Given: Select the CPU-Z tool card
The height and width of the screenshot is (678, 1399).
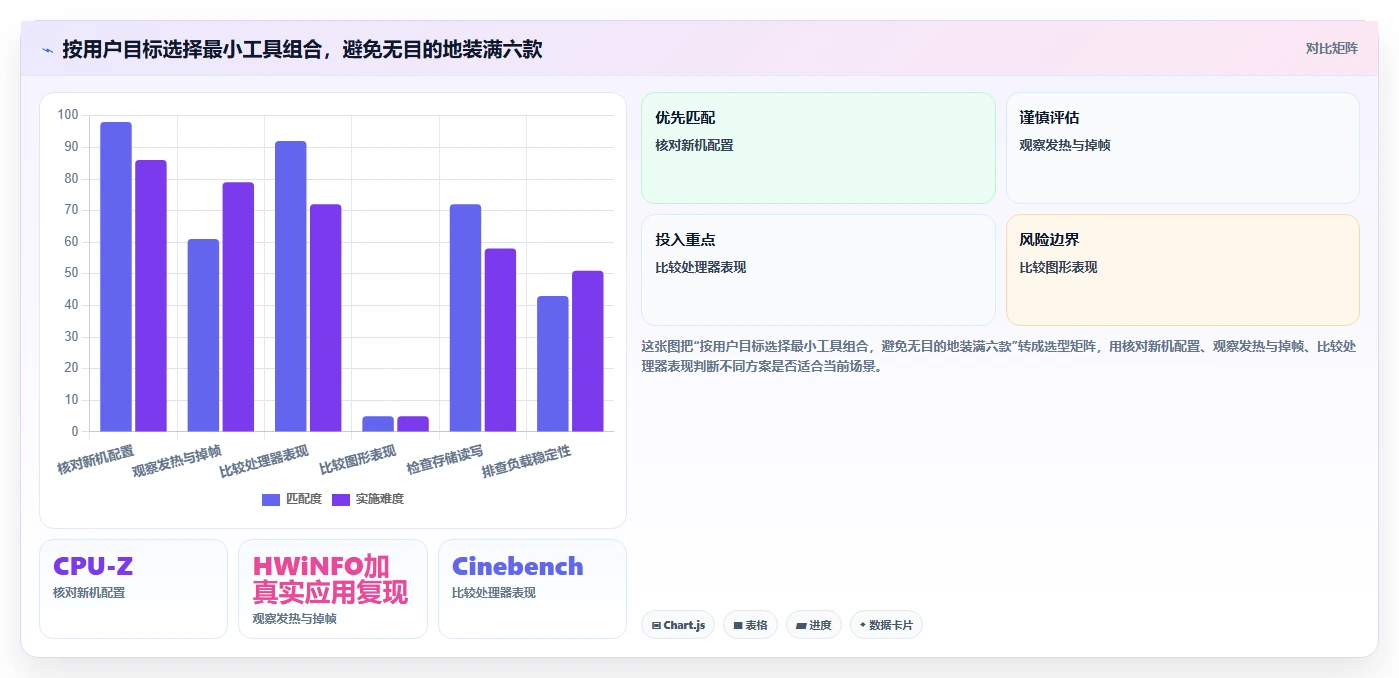Looking at the screenshot, I should (133, 589).
